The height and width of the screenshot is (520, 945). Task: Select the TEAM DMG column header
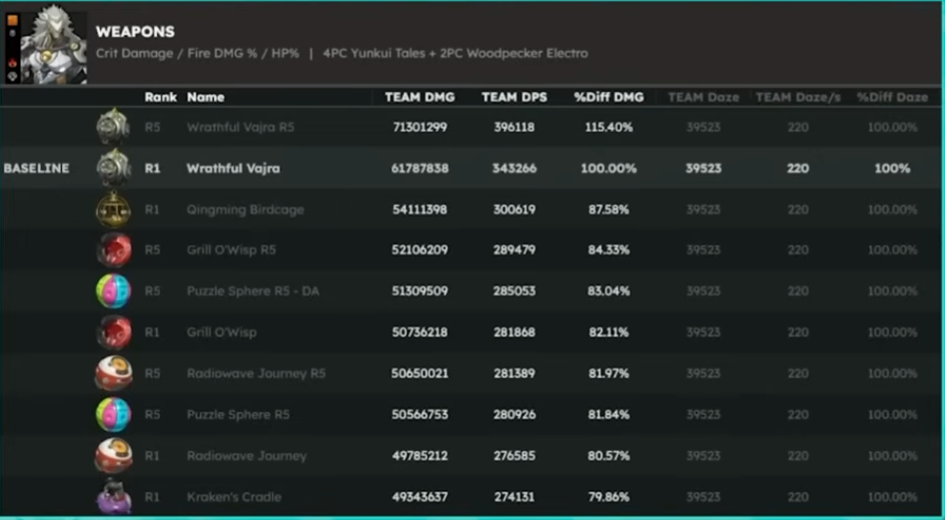(420, 97)
